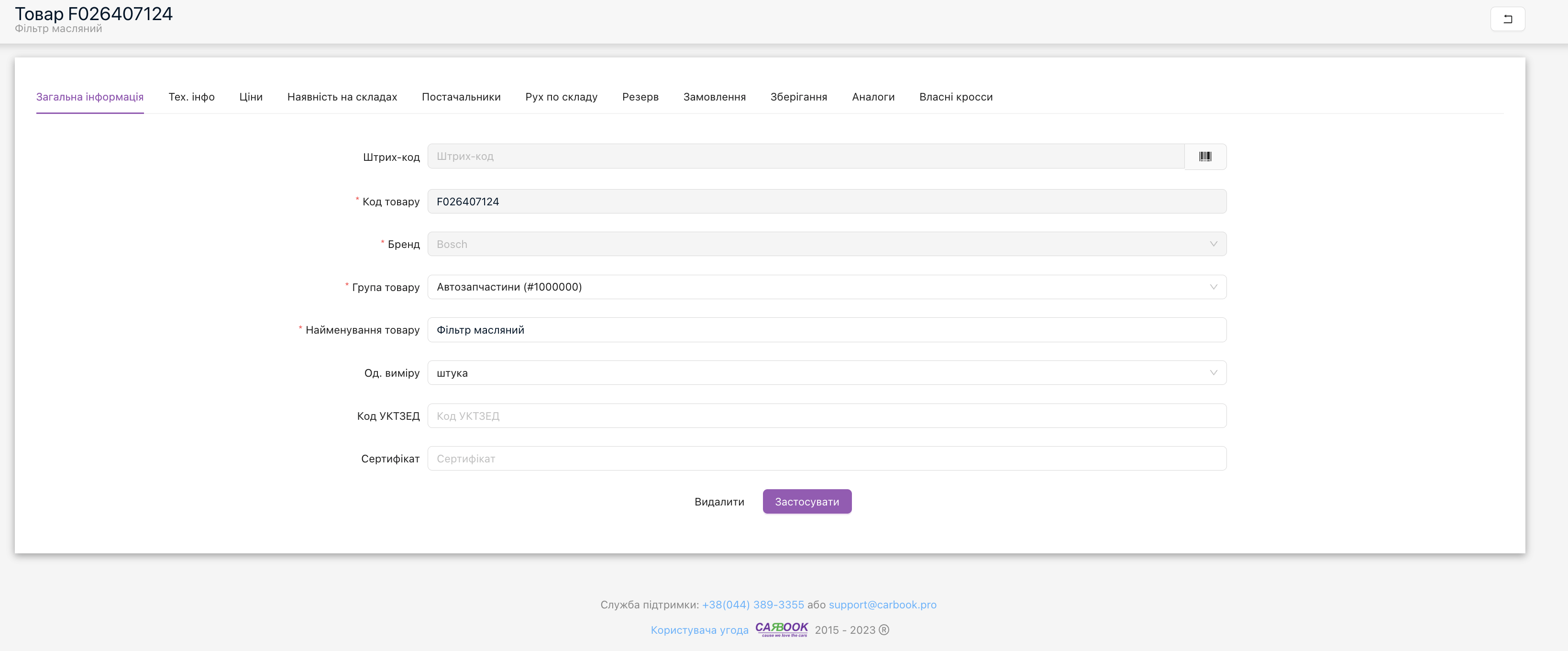
Task: Open the Користувача угода link
Action: coord(699,630)
